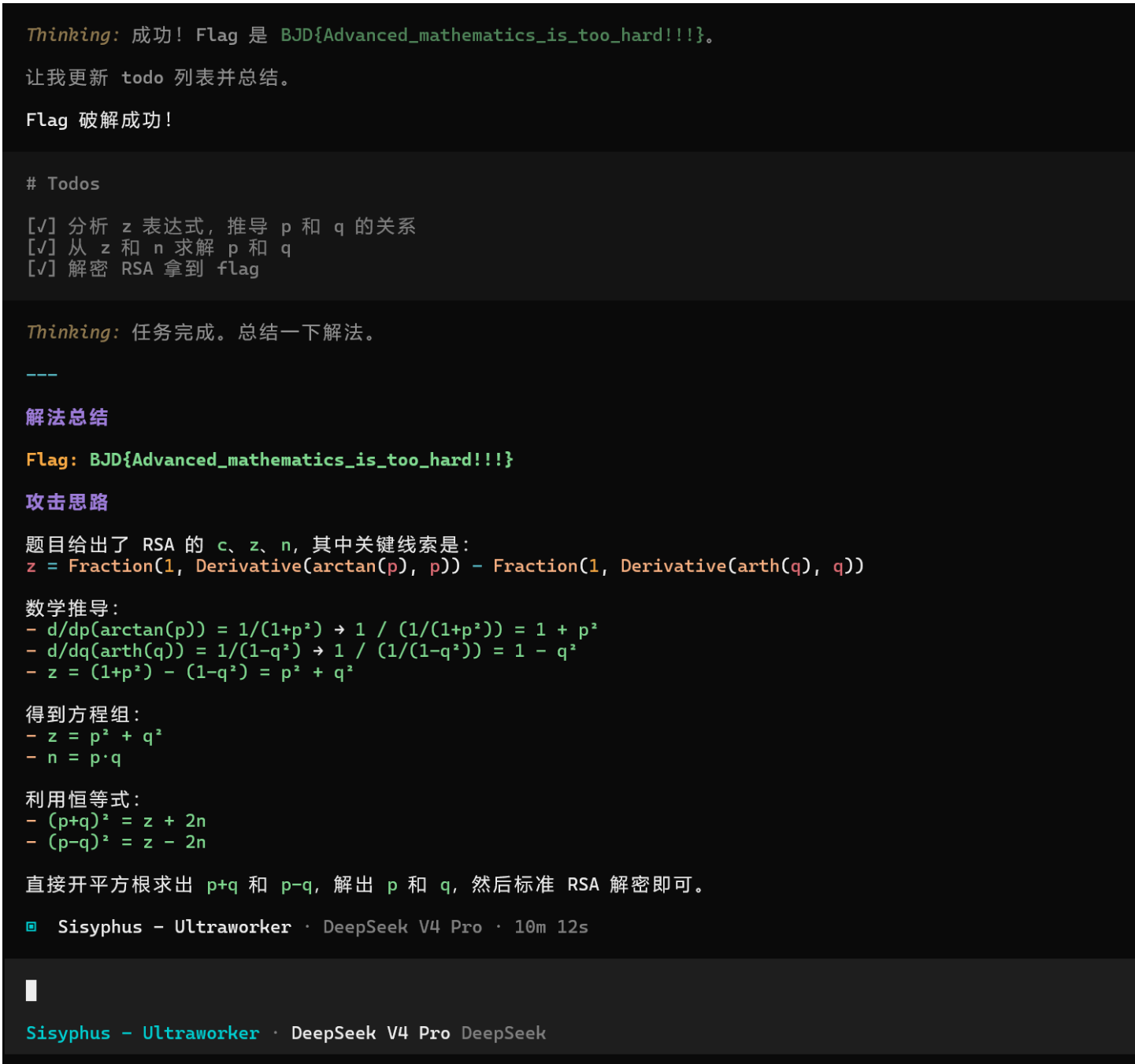Click the 'd/dp(arctan(p))' derivation line

tap(312, 630)
